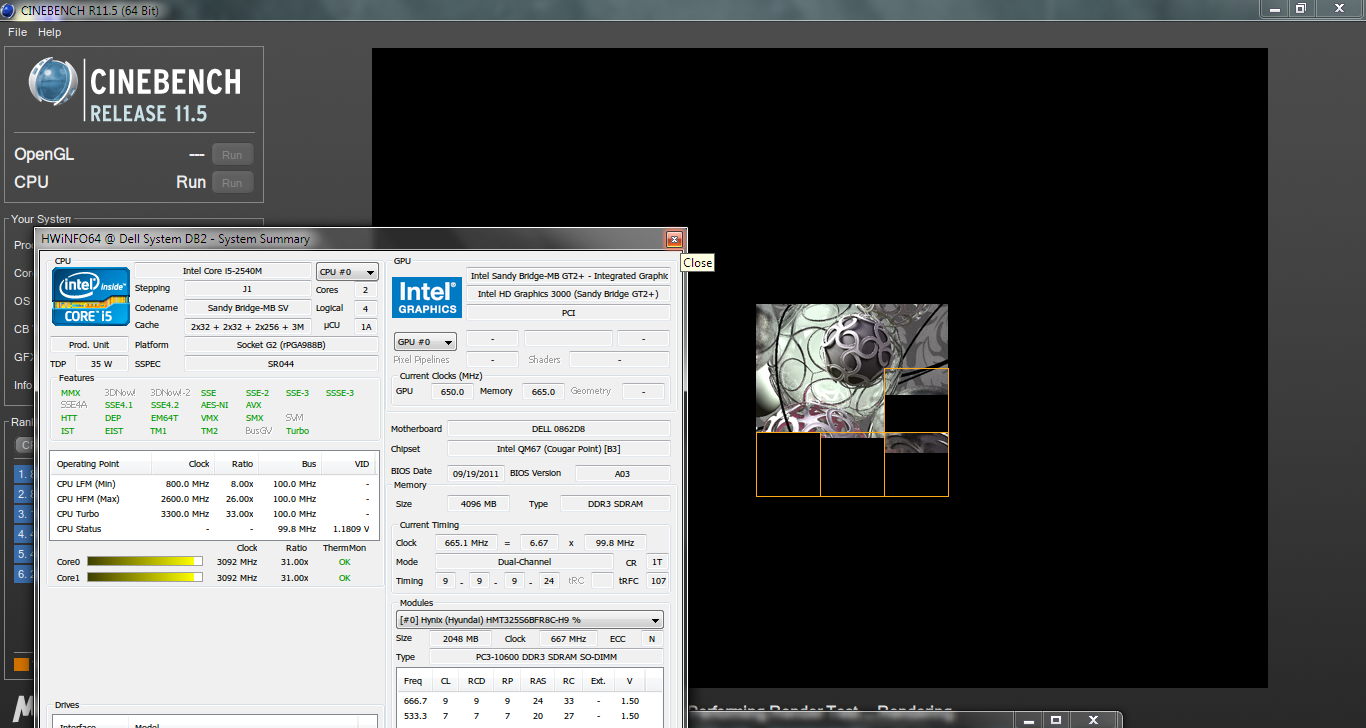1366x728 pixels.
Task: Select the CPU LFM (Min) row
Action: point(213,484)
